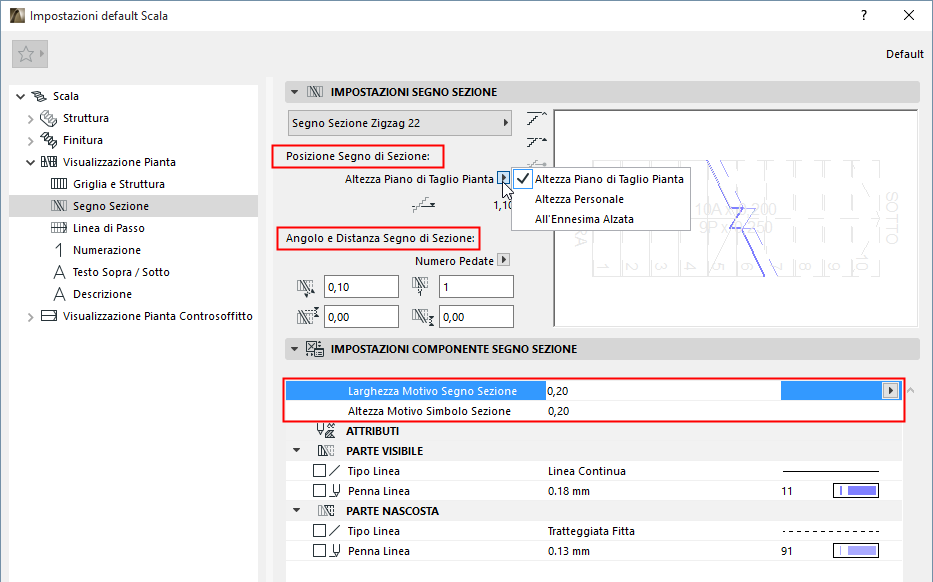Click the Struttura stair icon

pyautogui.click(x=48, y=118)
